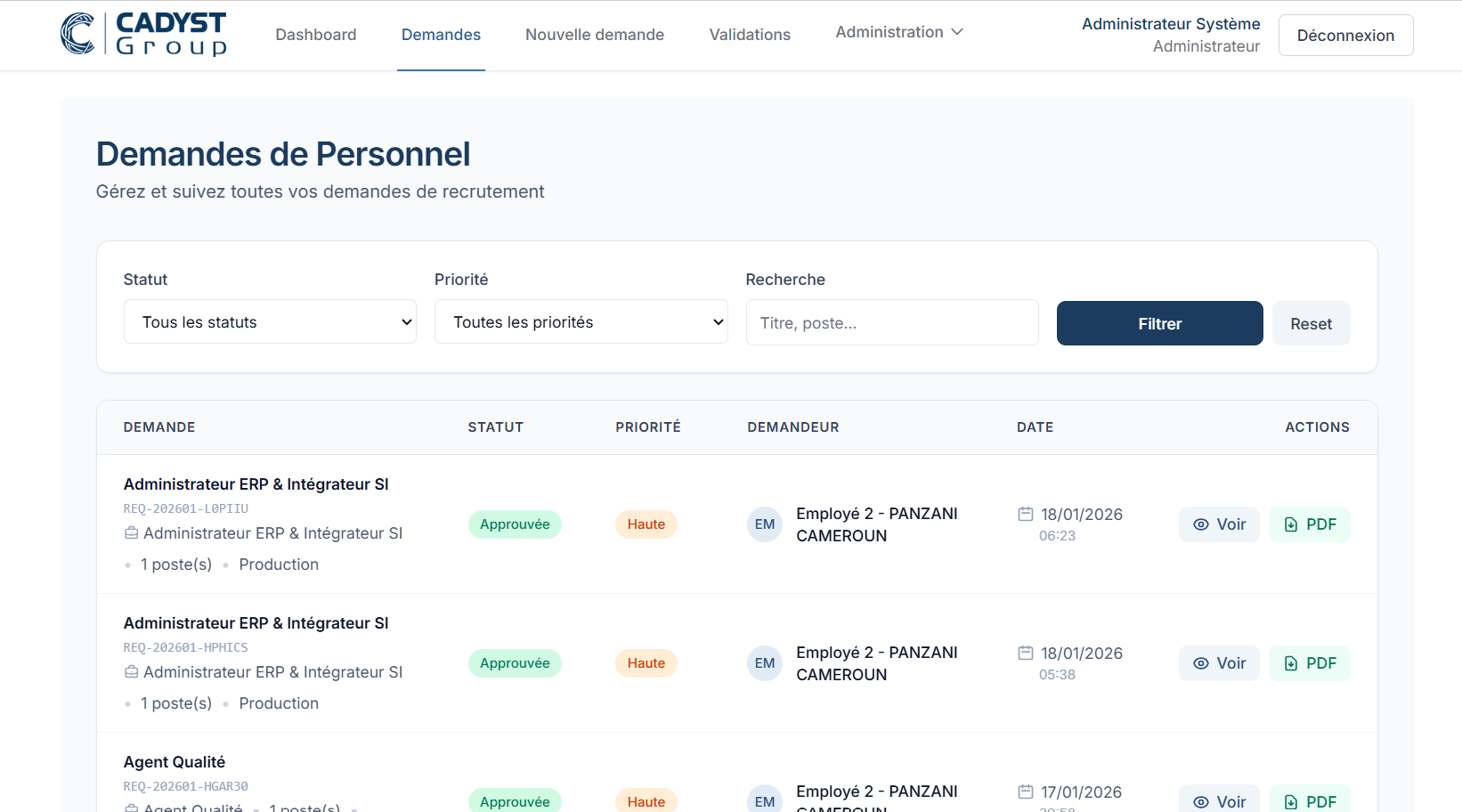
Task: Click briefcase icon in REQ-202601-HPHICS row
Action: (x=132, y=672)
